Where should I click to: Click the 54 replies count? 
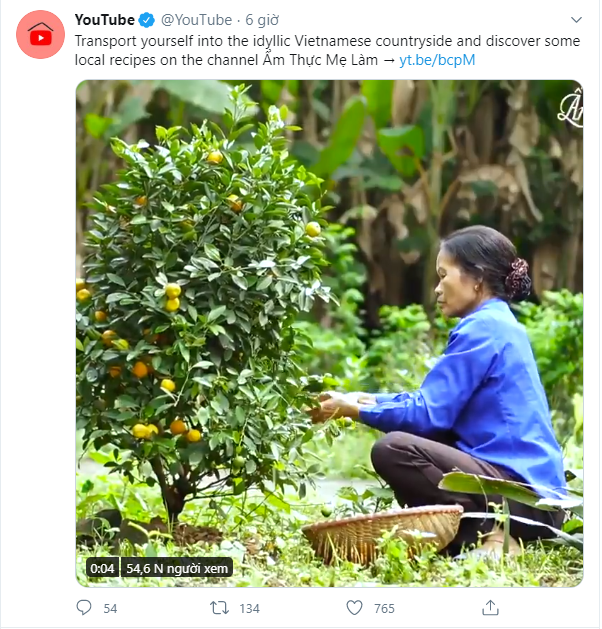tap(110, 609)
